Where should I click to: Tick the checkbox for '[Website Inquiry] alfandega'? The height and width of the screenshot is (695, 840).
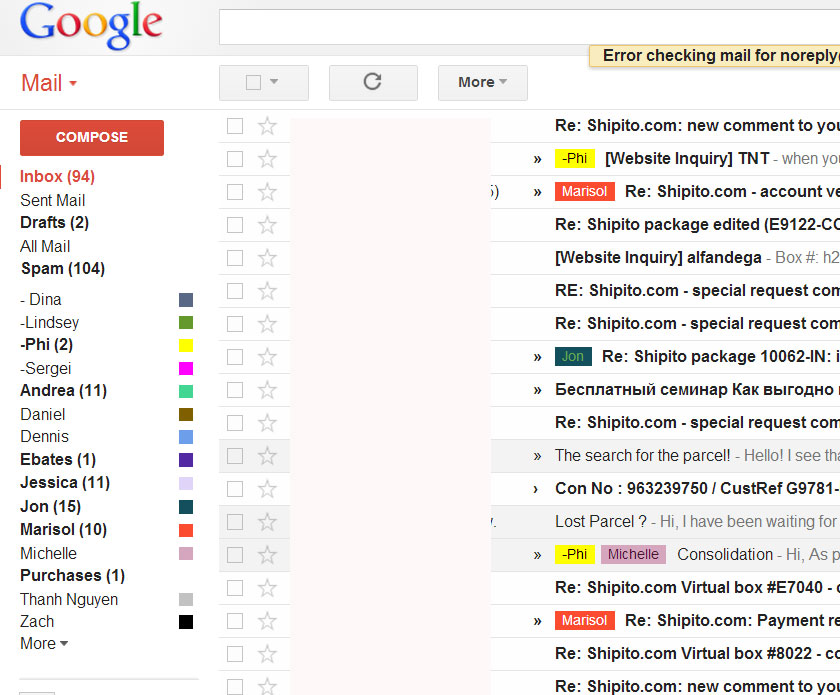point(235,258)
